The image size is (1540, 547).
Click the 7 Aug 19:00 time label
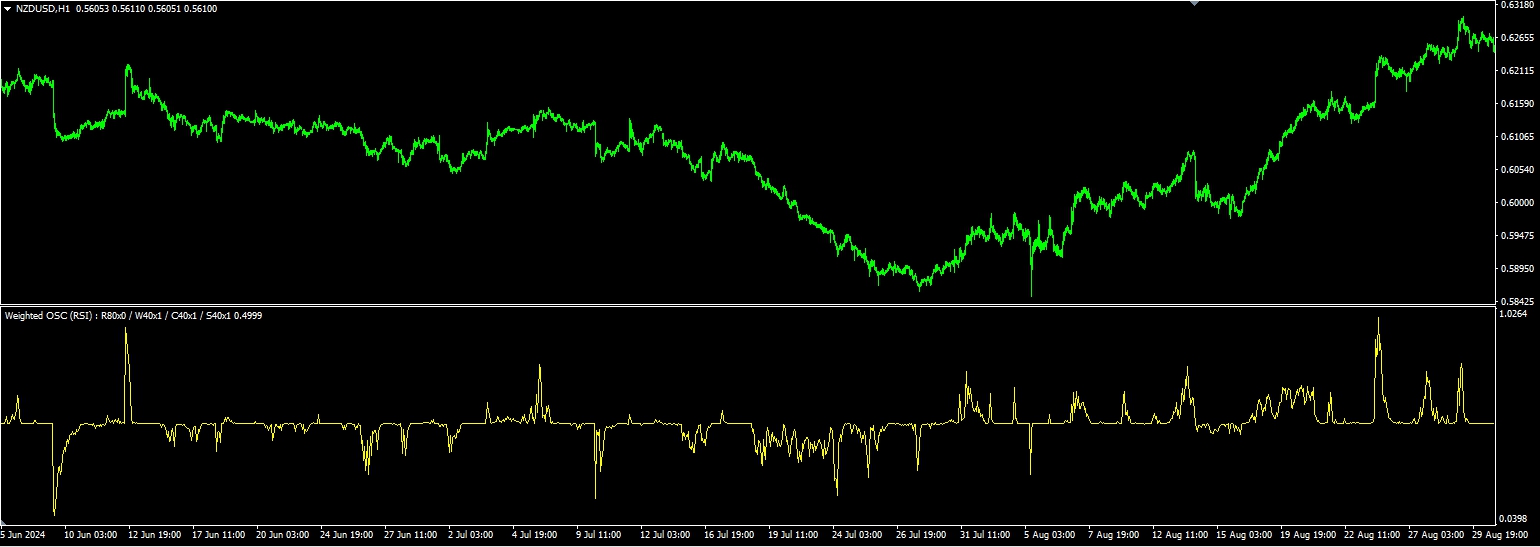(1116, 535)
